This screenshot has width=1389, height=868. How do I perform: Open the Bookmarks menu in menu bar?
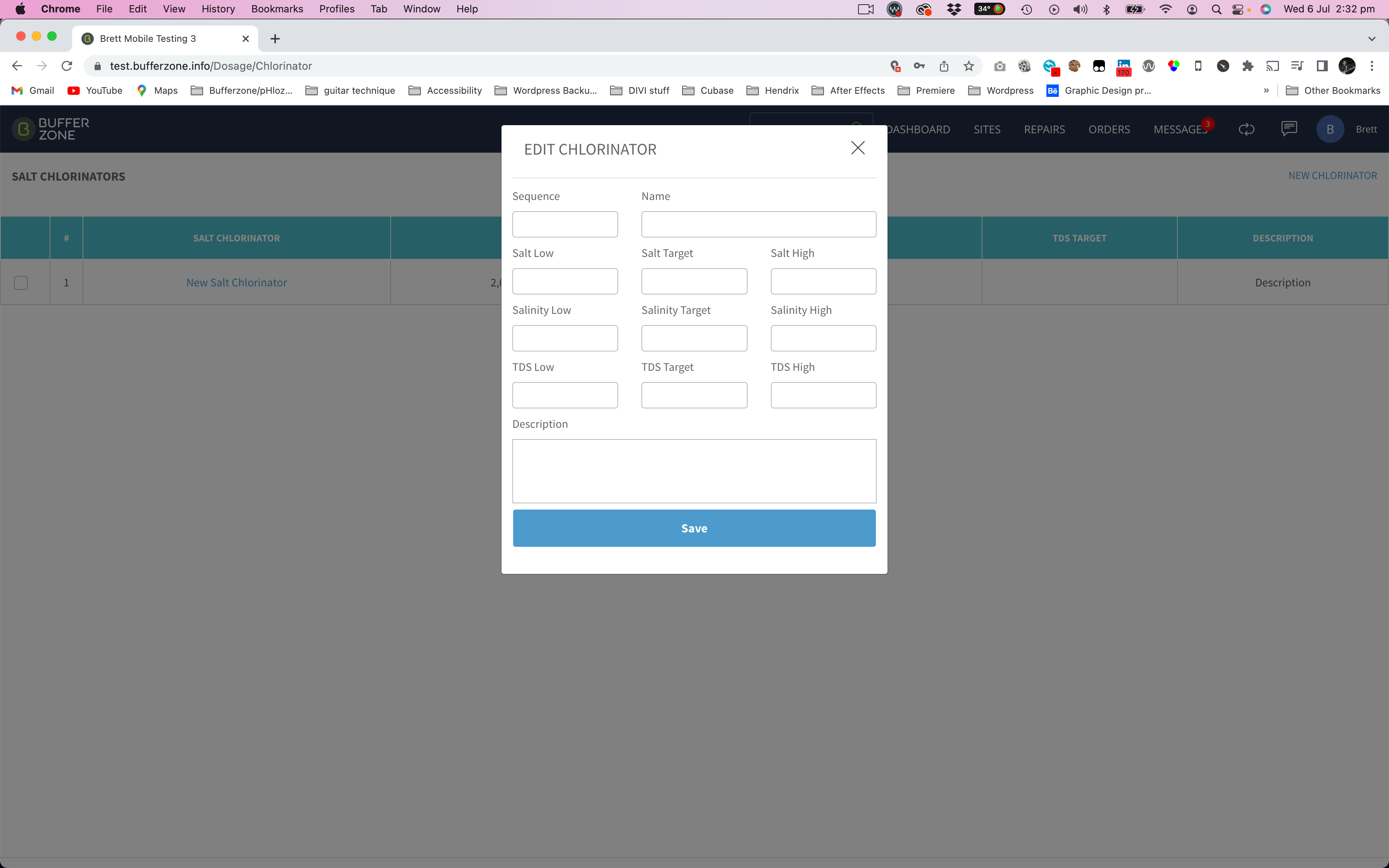(x=277, y=9)
